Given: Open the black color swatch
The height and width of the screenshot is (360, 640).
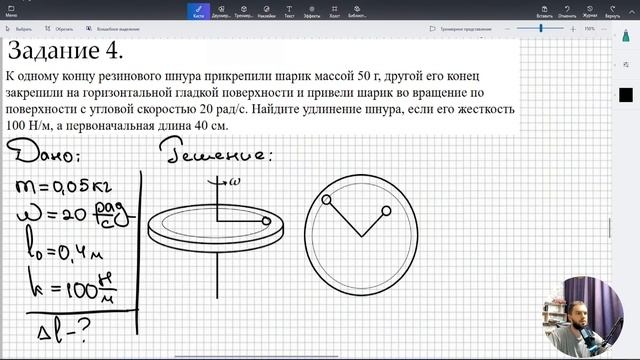Looking at the screenshot, I should coord(626,95).
